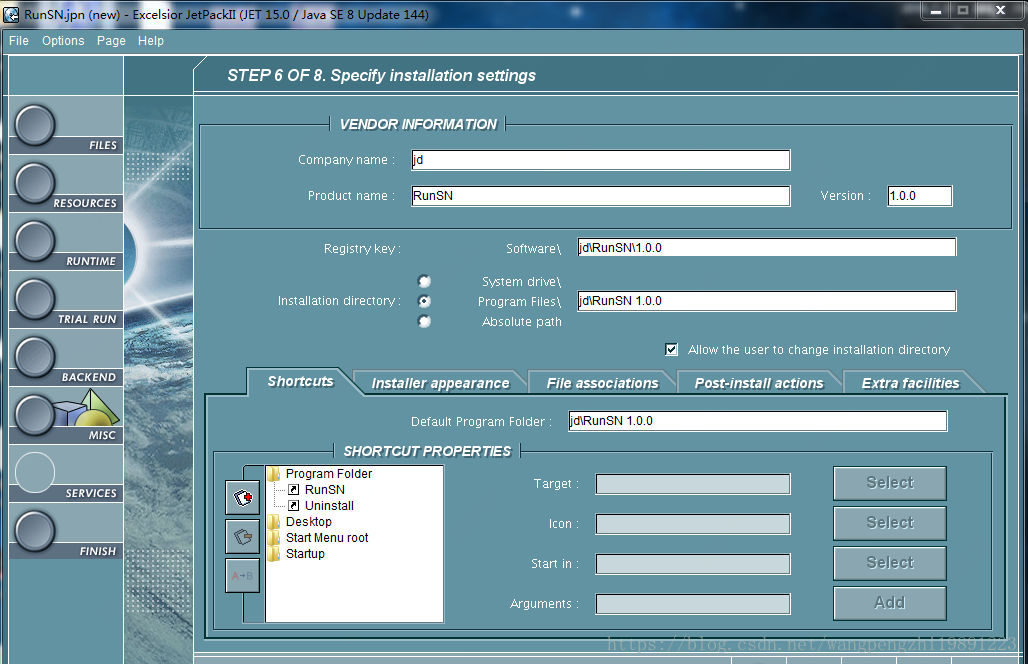Switch to the File associations tab
Screen dimensions: 1028x664
[x=602, y=383]
